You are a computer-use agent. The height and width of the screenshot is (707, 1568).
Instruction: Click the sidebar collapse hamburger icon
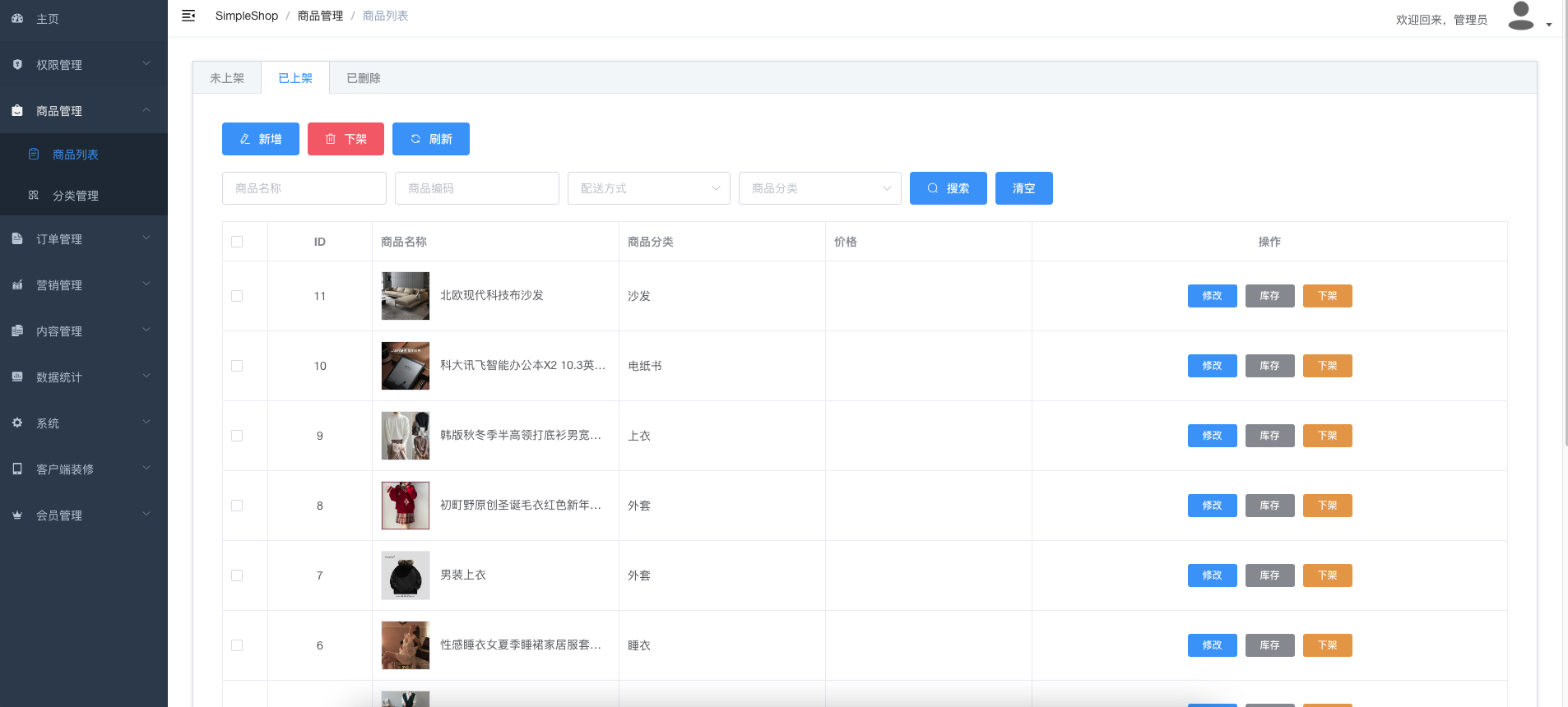coord(188,16)
